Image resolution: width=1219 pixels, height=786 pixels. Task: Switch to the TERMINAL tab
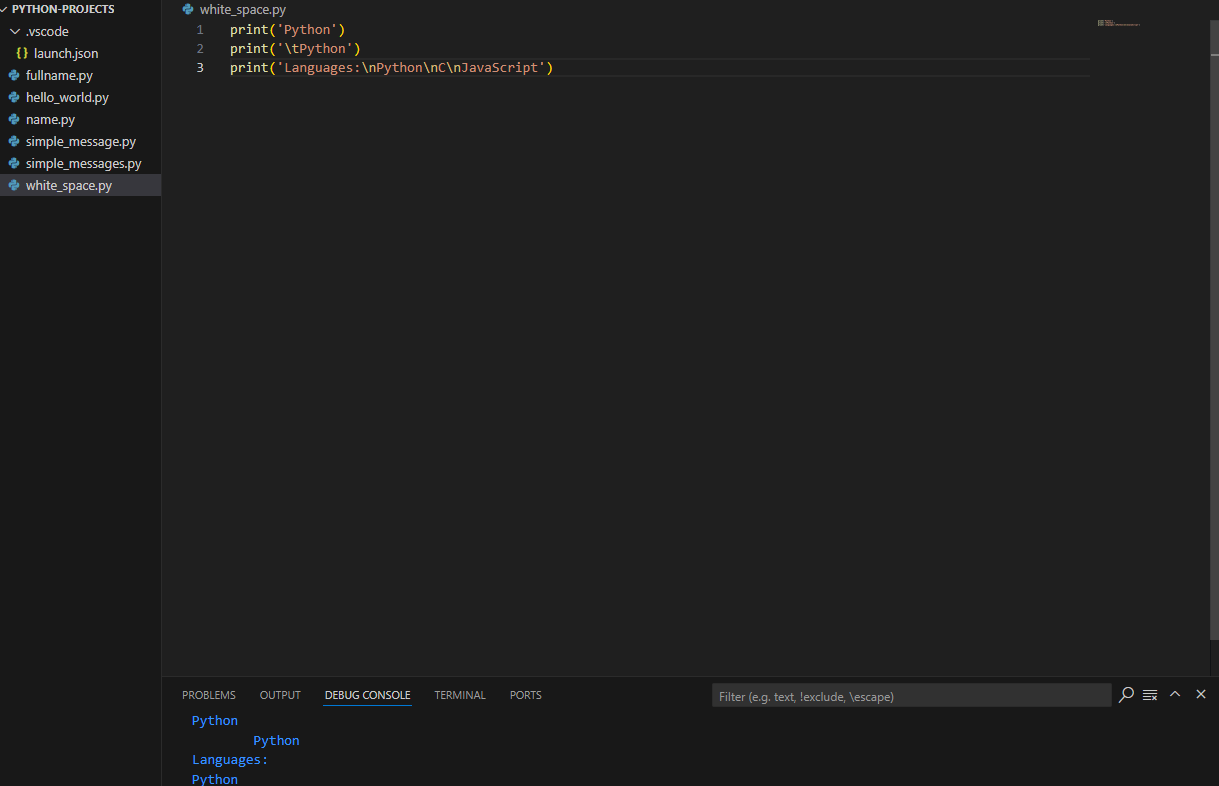[460, 695]
